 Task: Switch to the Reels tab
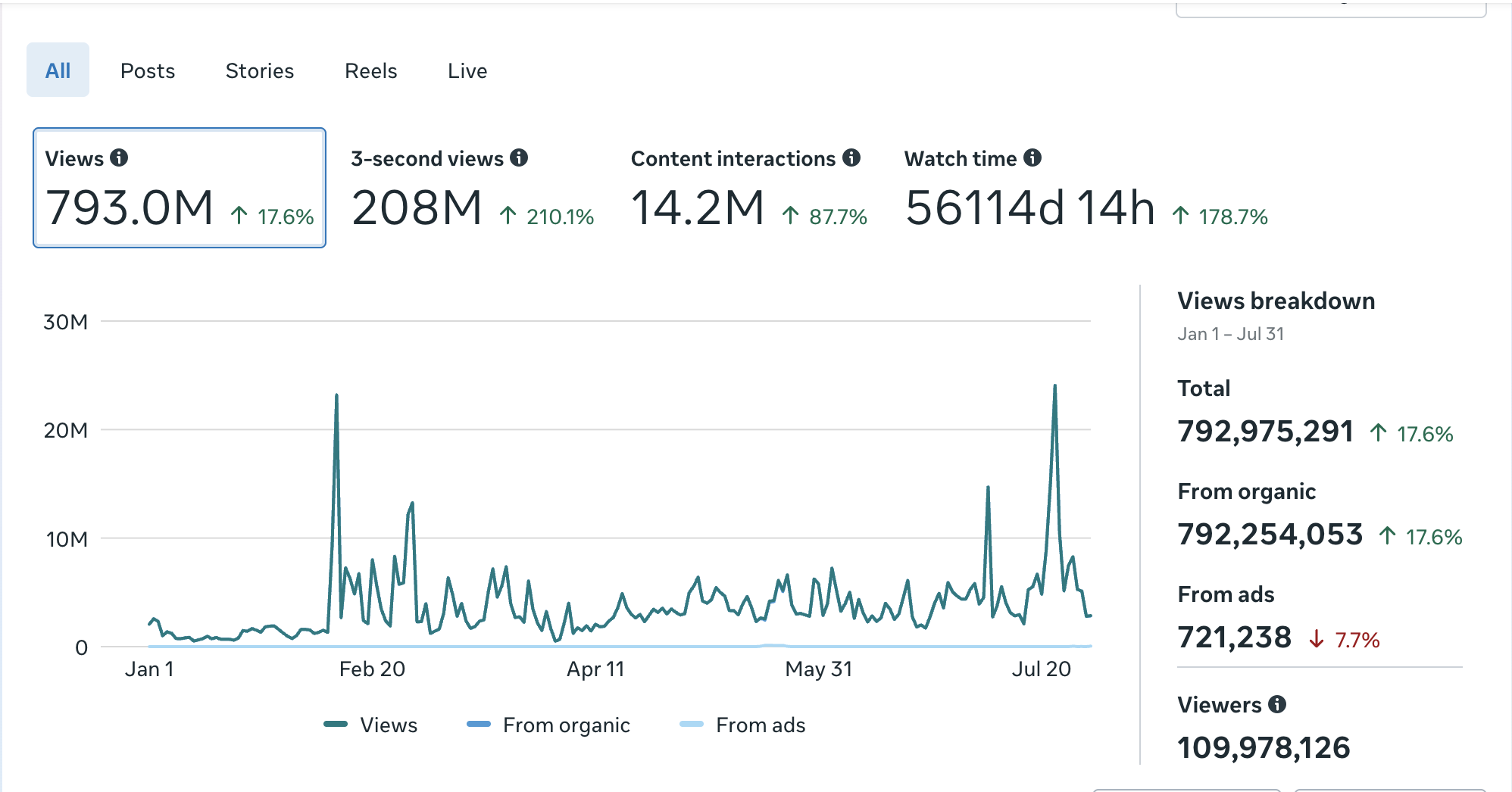click(x=371, y=70)
